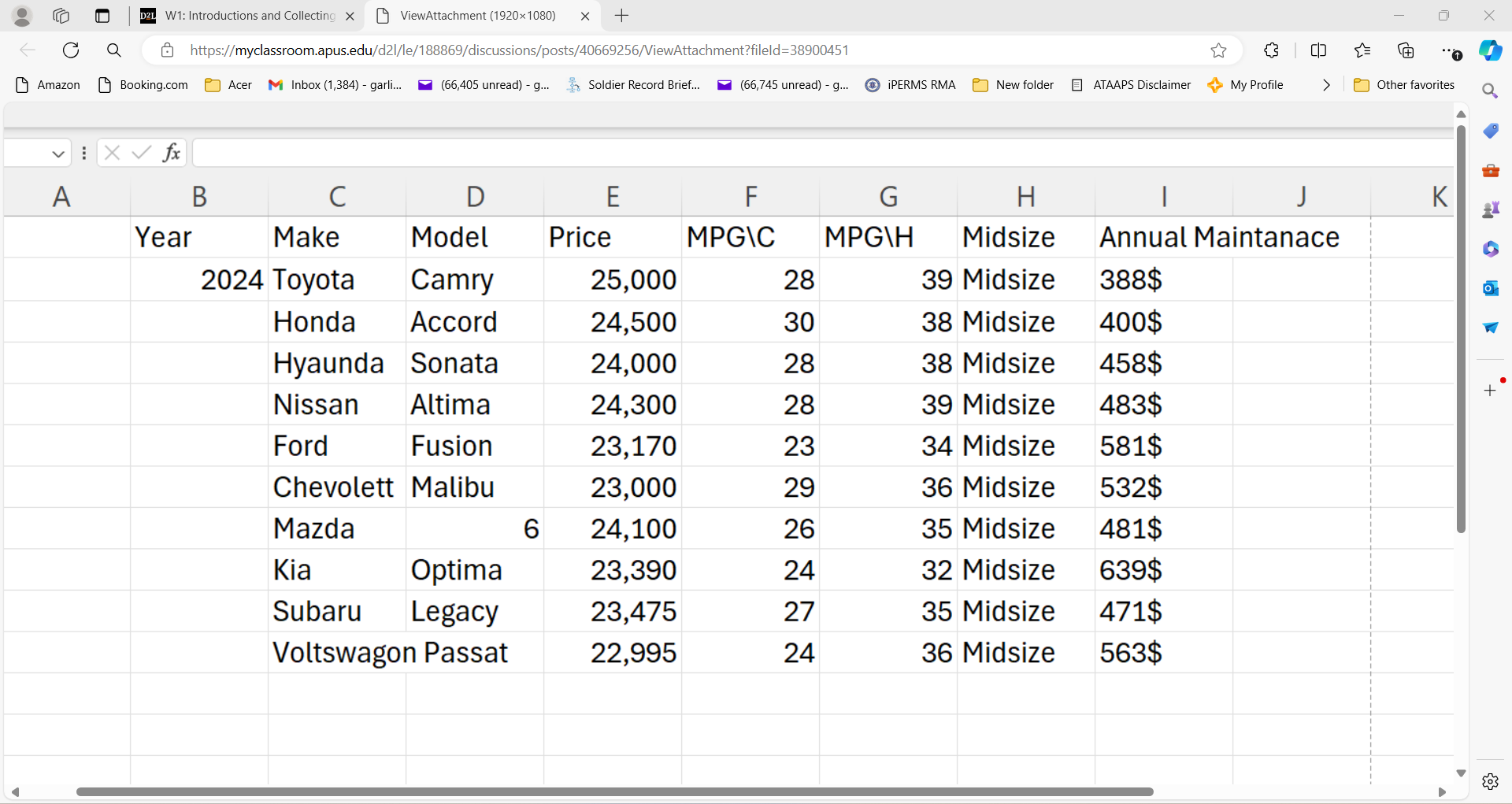Click the scroll right arrow

coord(1442,792)
